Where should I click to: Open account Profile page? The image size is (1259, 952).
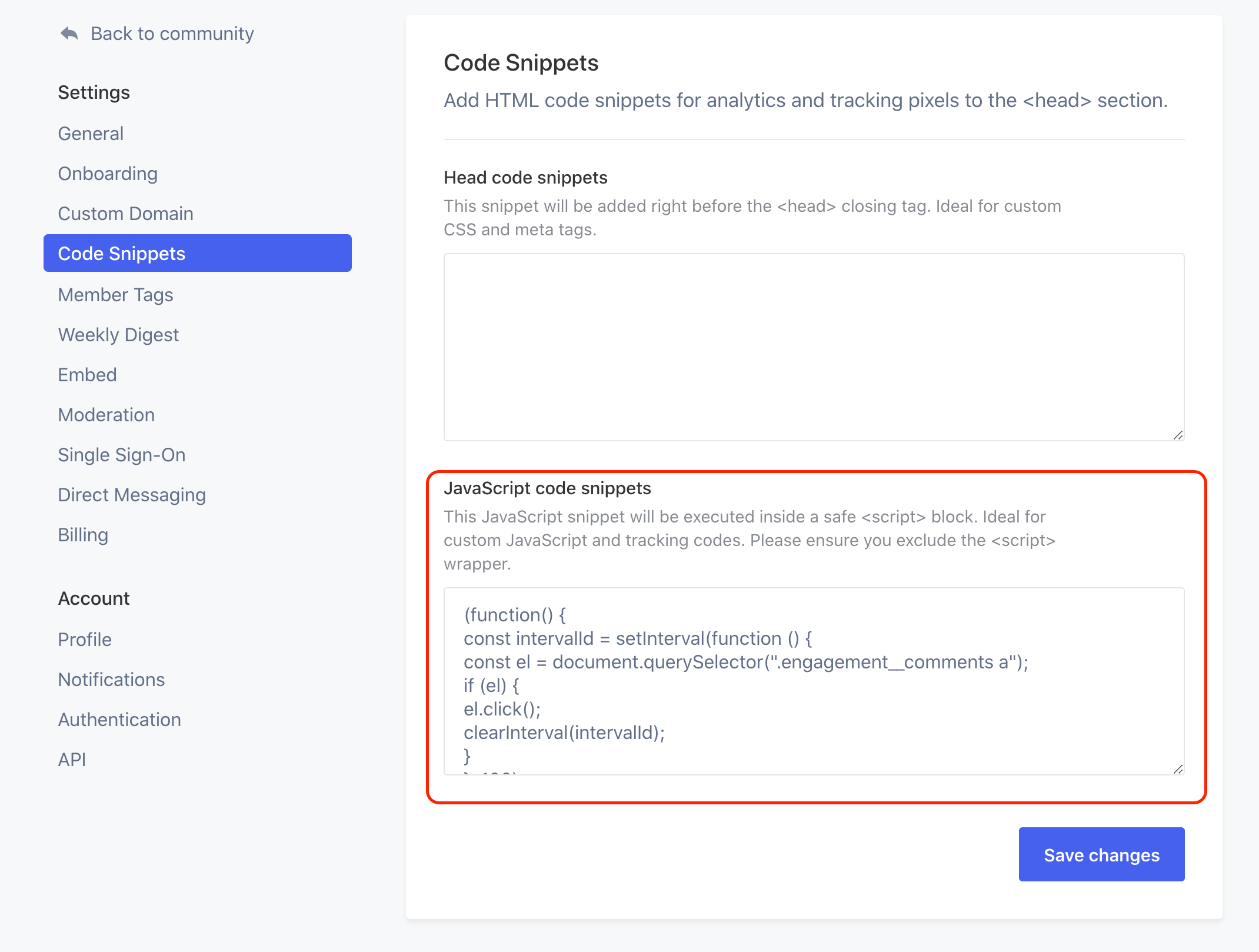[x=85, y=640]
